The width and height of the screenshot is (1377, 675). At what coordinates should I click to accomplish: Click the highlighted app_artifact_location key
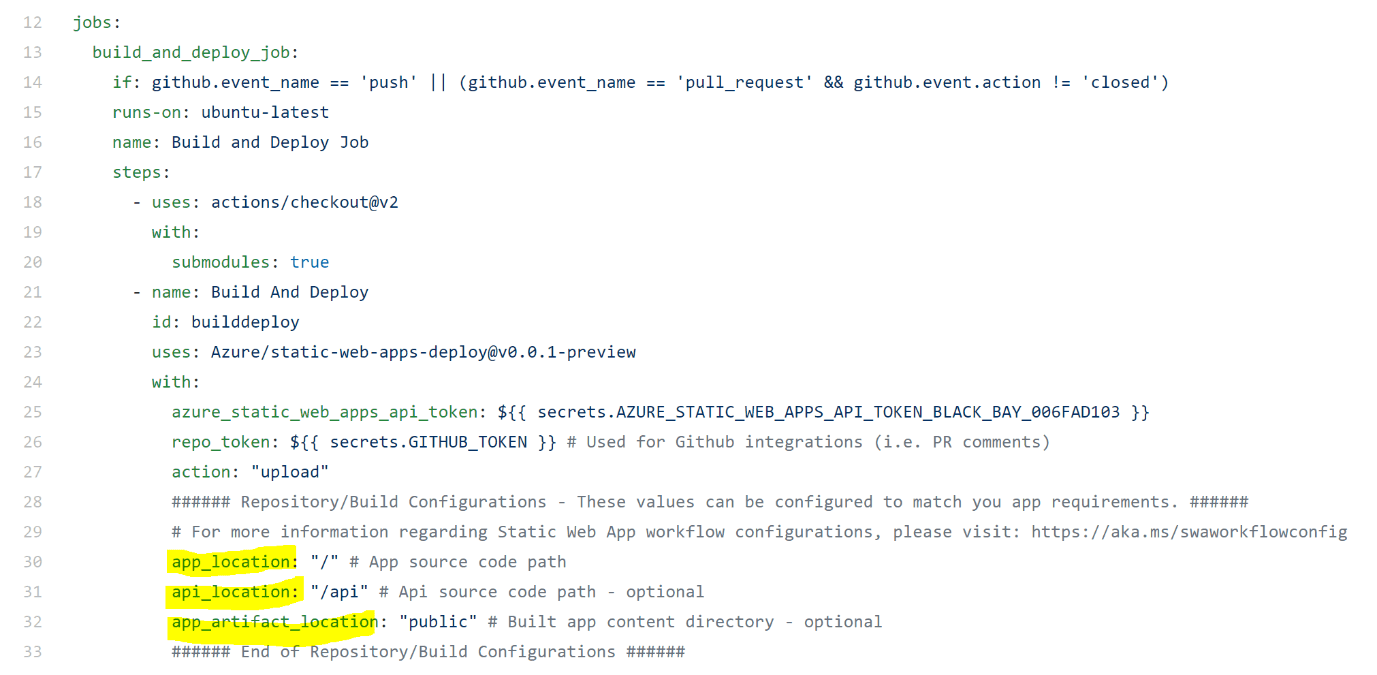(274, 622)
